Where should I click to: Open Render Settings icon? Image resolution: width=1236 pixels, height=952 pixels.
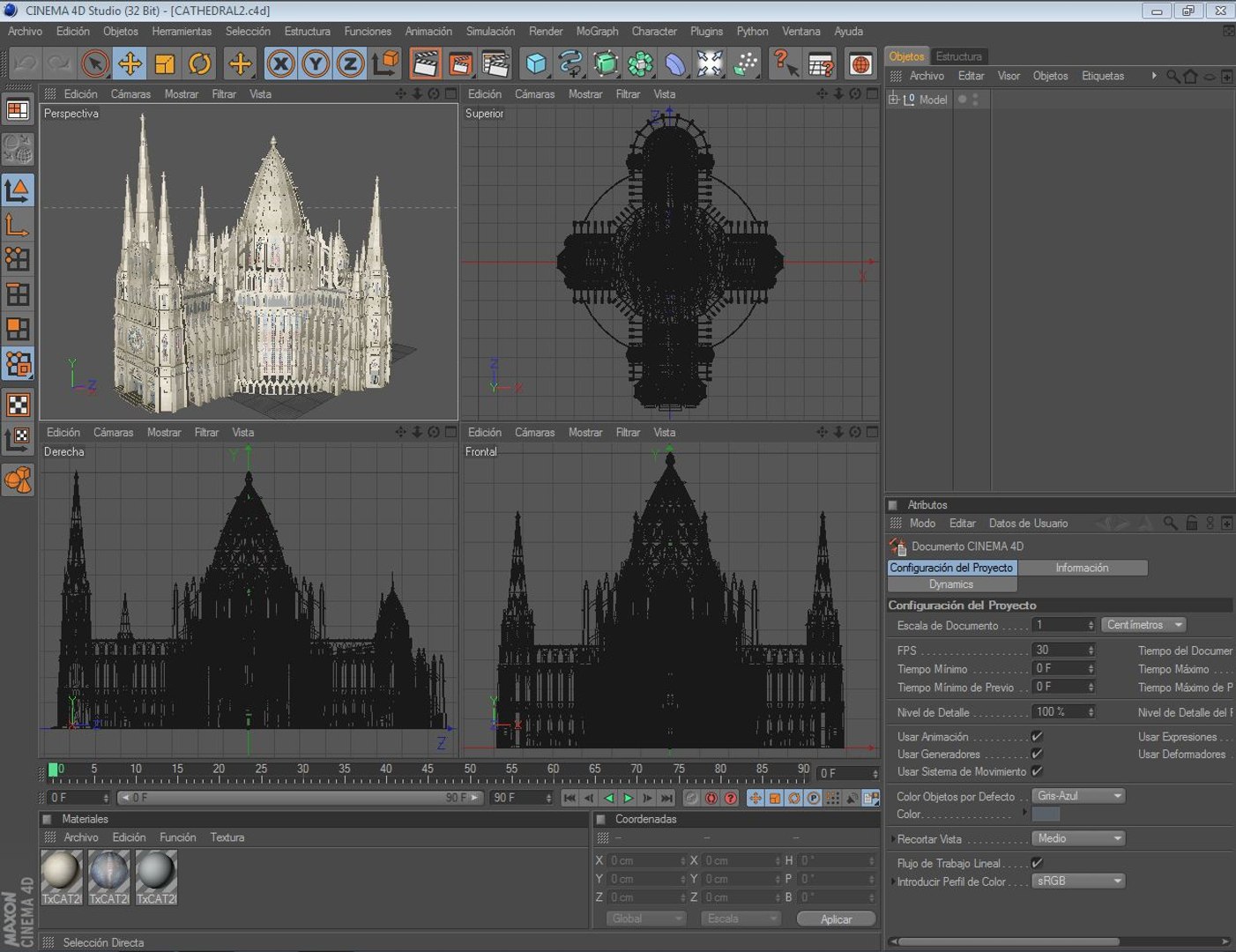click(x=496, y=63)
